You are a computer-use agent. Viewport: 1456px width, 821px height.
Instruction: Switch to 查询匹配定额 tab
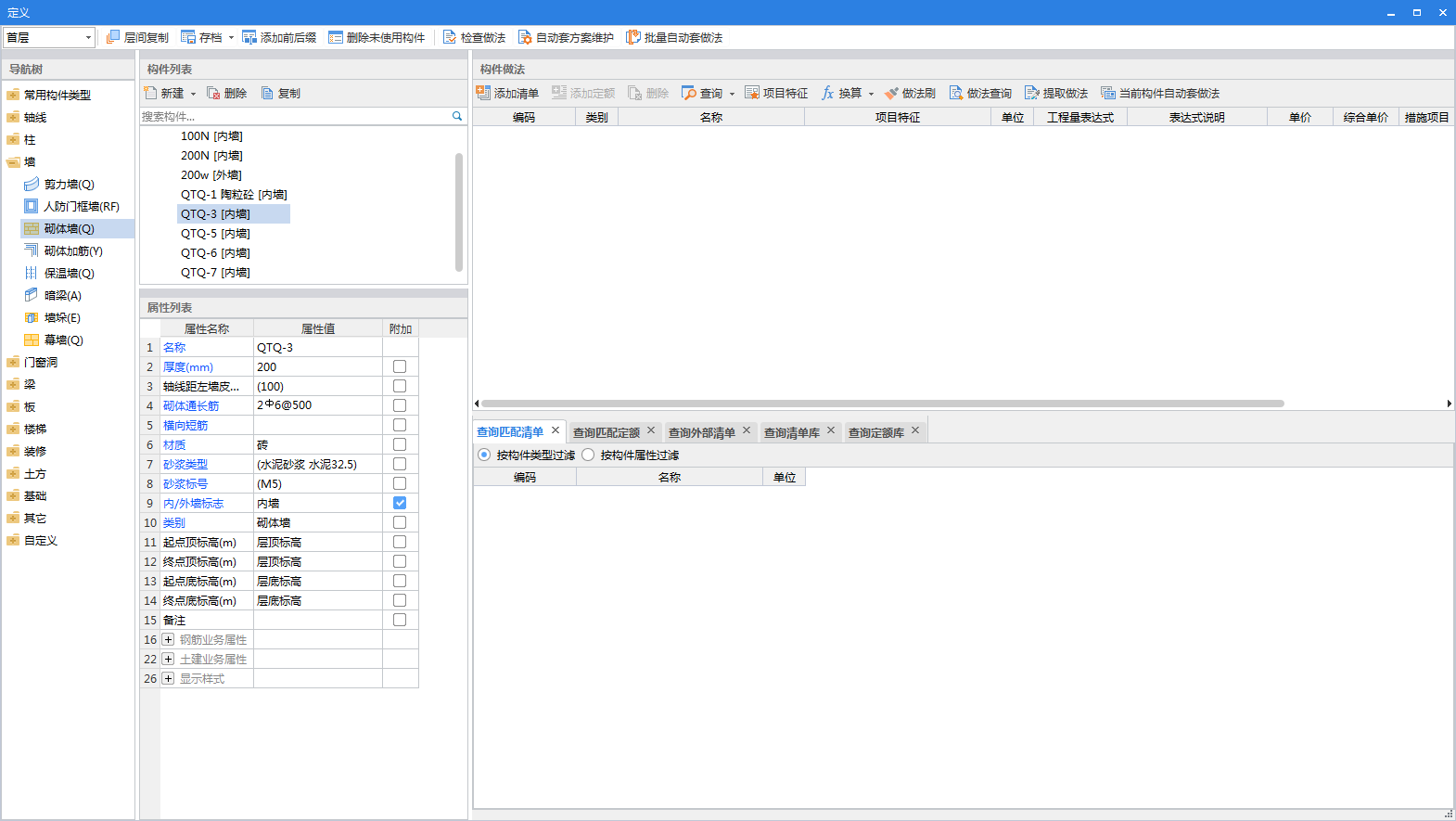coord(607,432)
